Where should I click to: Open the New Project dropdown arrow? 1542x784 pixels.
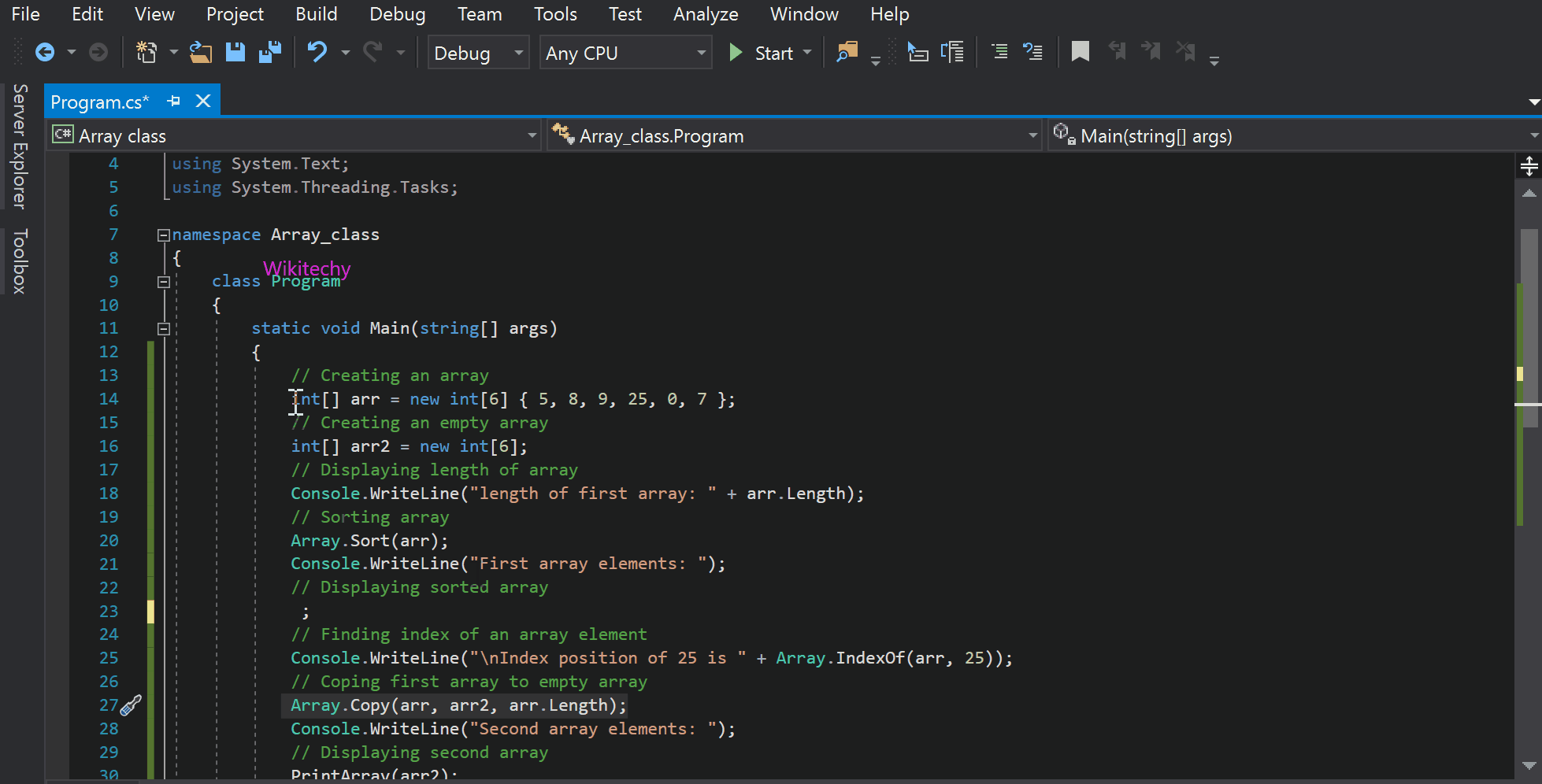coord(173,53)
